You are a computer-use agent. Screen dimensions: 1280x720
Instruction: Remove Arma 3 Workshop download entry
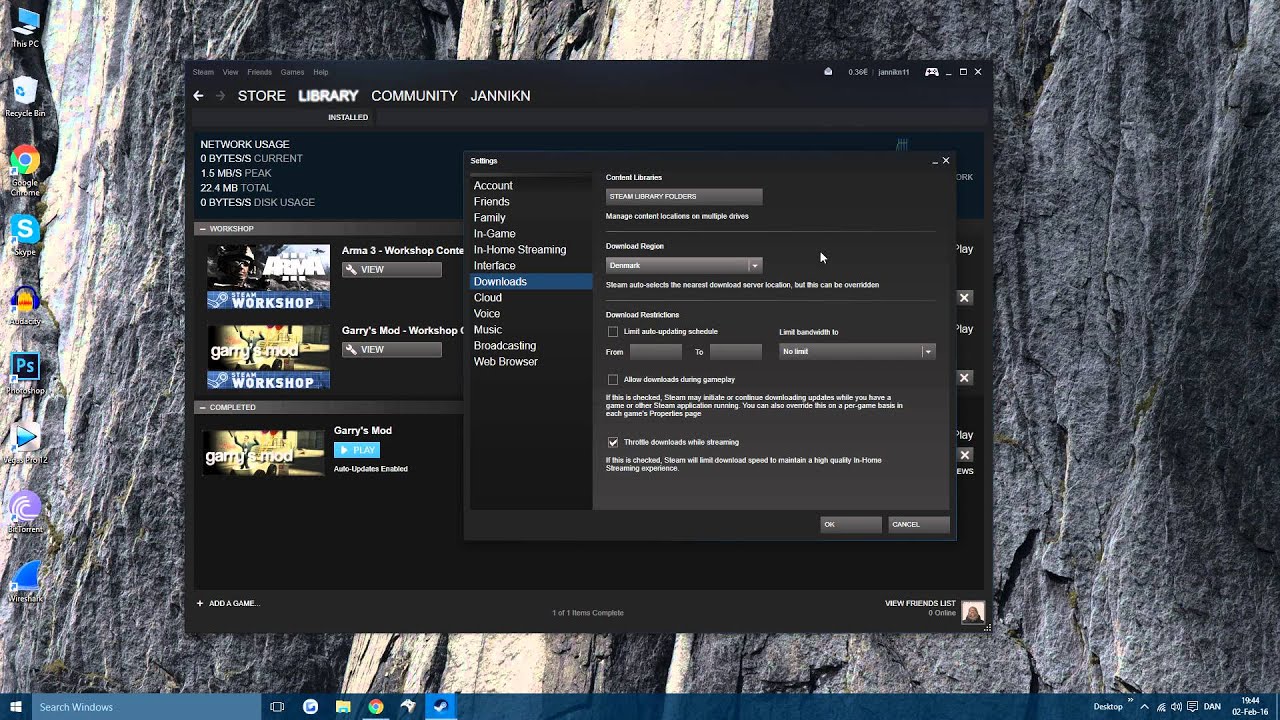964,298
